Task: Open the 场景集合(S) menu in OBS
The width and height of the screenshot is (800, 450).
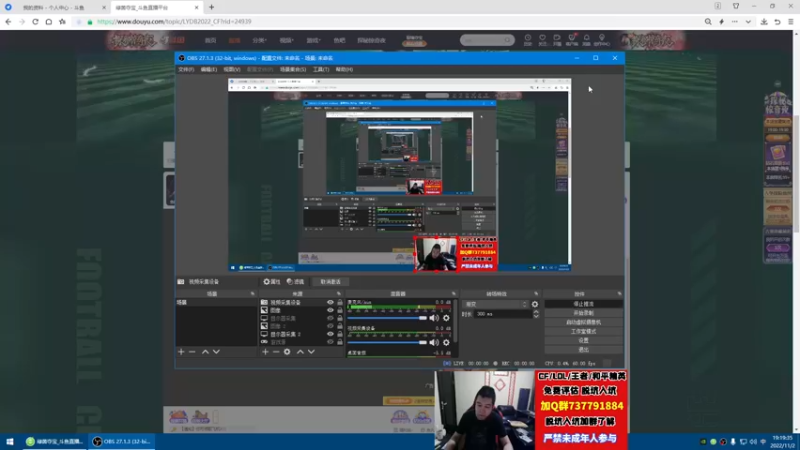Action: coord(293,69)
